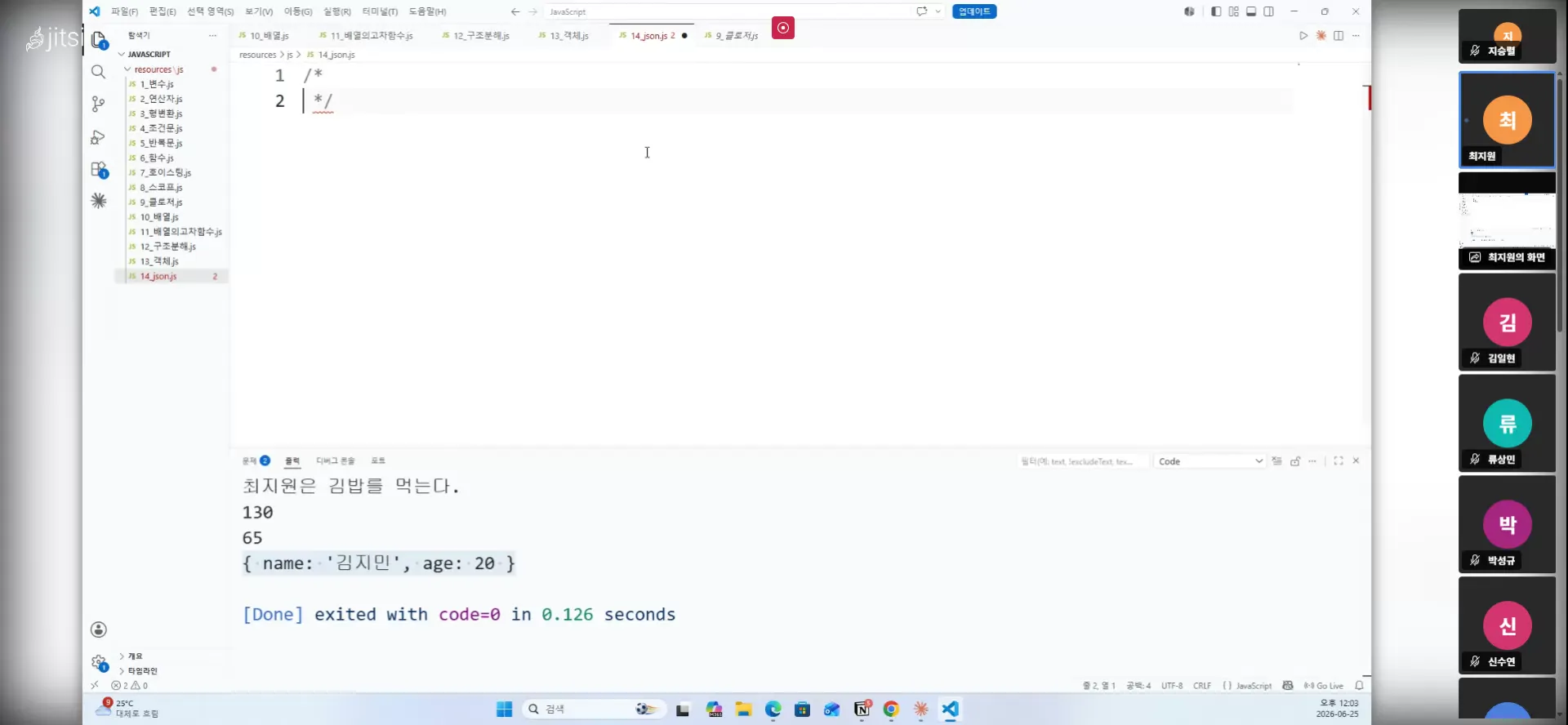Viewport: 1568px width, 725px height.
Task: Open customize layout icon
Action: (x=1233, y=11)
